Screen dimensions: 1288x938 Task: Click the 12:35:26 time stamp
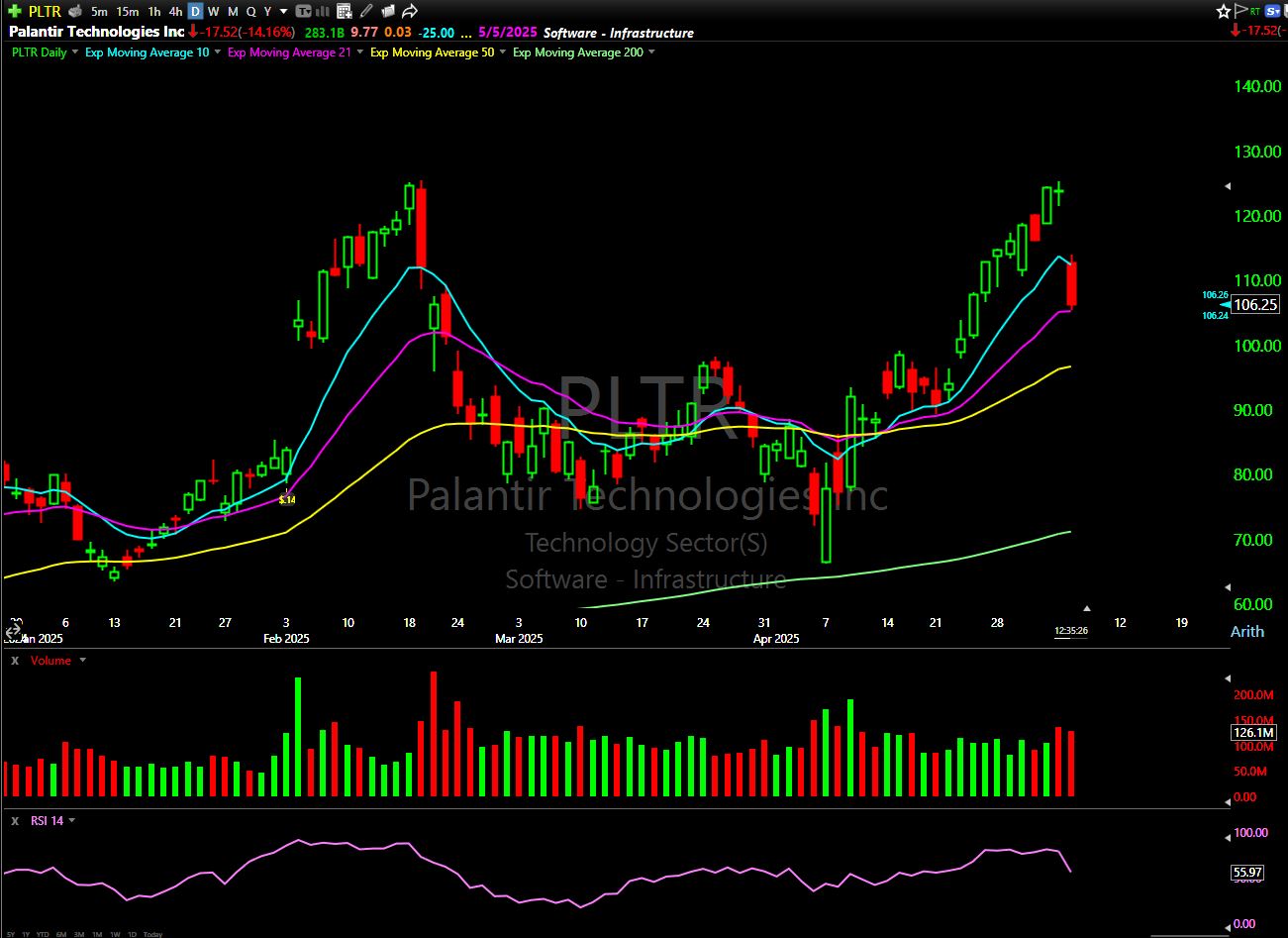point(1071,631)
